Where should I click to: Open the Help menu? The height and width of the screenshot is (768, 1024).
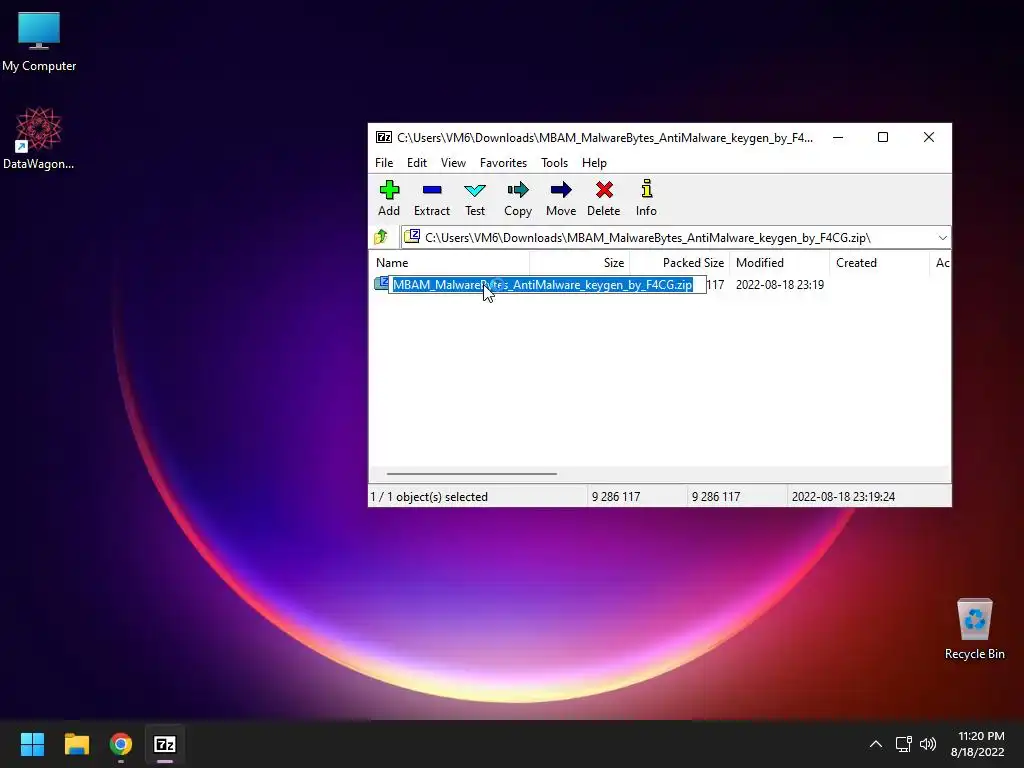point(594,163)
